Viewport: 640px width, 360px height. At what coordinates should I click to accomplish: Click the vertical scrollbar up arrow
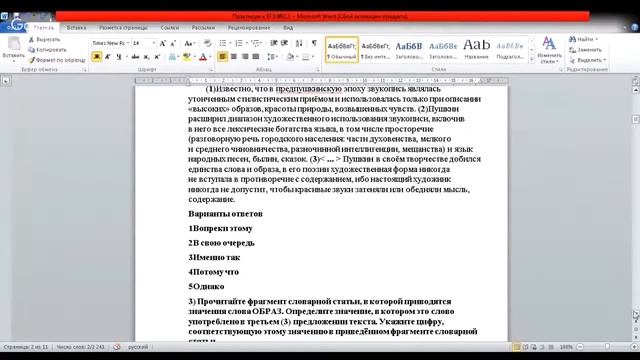[636, 90]
